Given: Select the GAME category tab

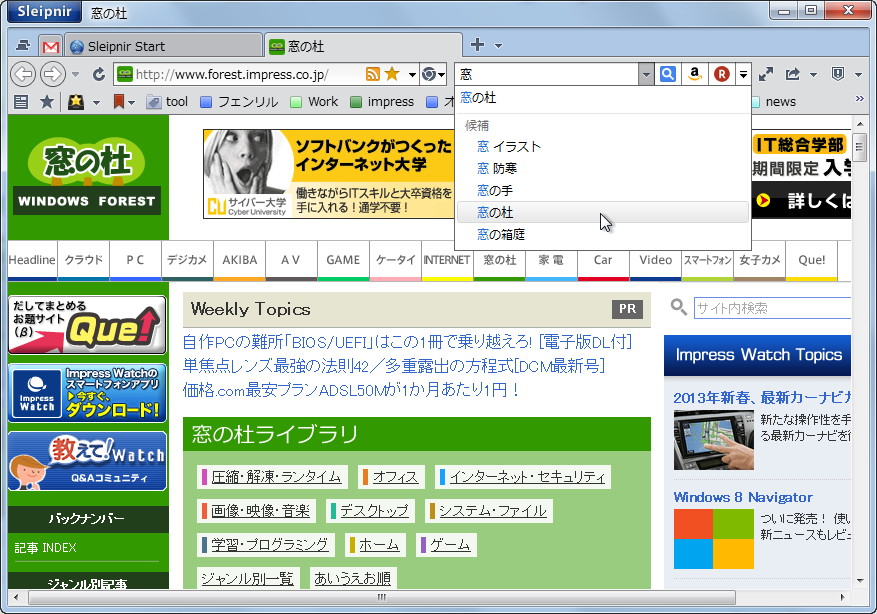Looking at the screenshot, I should point(343,260).
